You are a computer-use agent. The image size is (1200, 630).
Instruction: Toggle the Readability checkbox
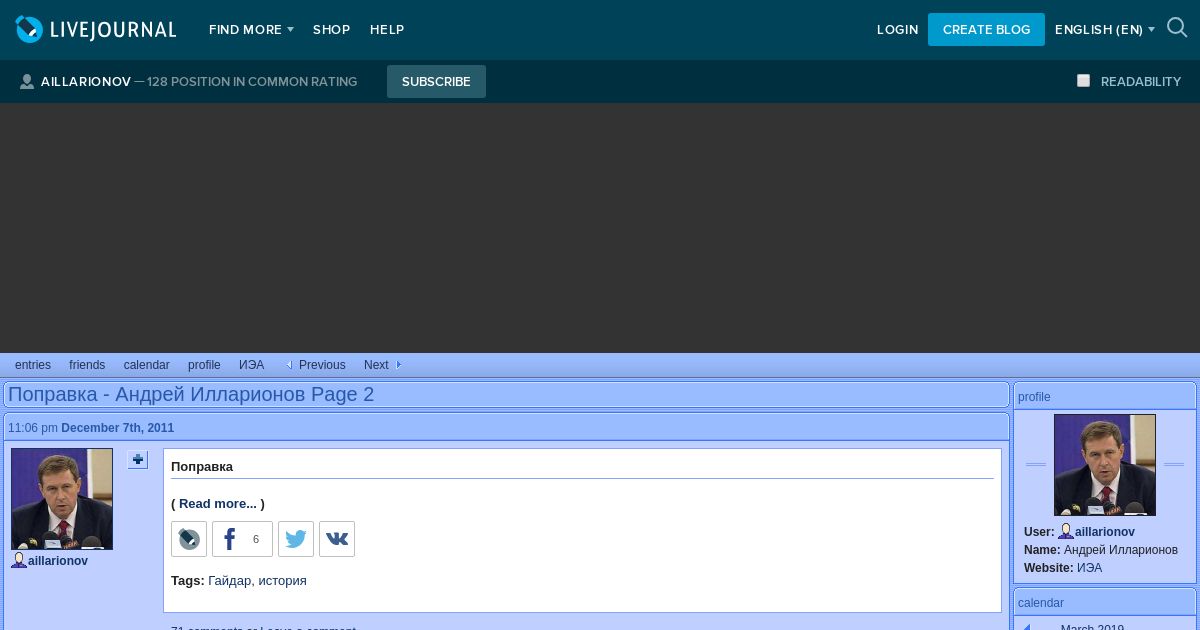(x=1083, y=80)
